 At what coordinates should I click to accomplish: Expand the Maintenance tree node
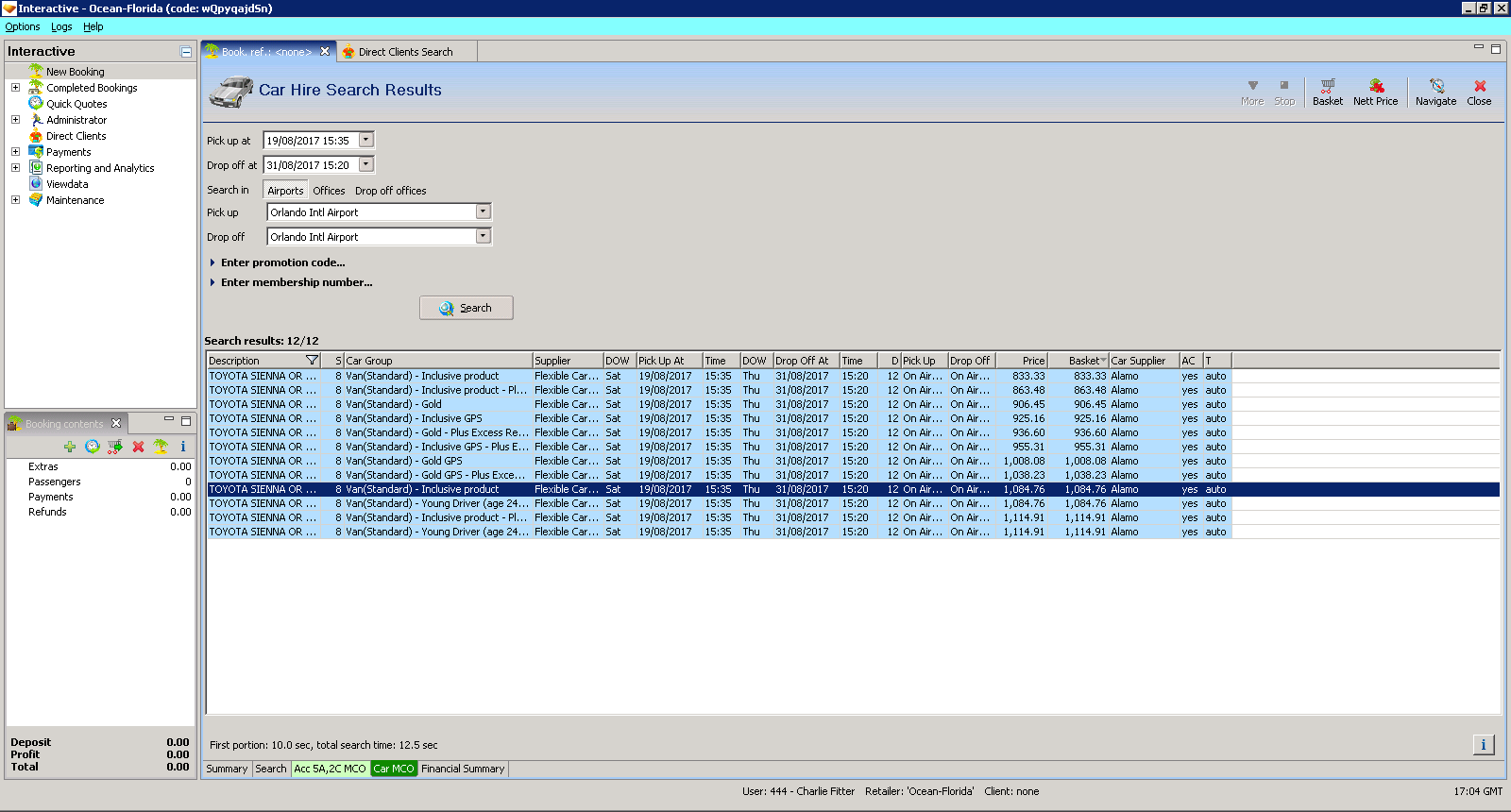(15, 200)
